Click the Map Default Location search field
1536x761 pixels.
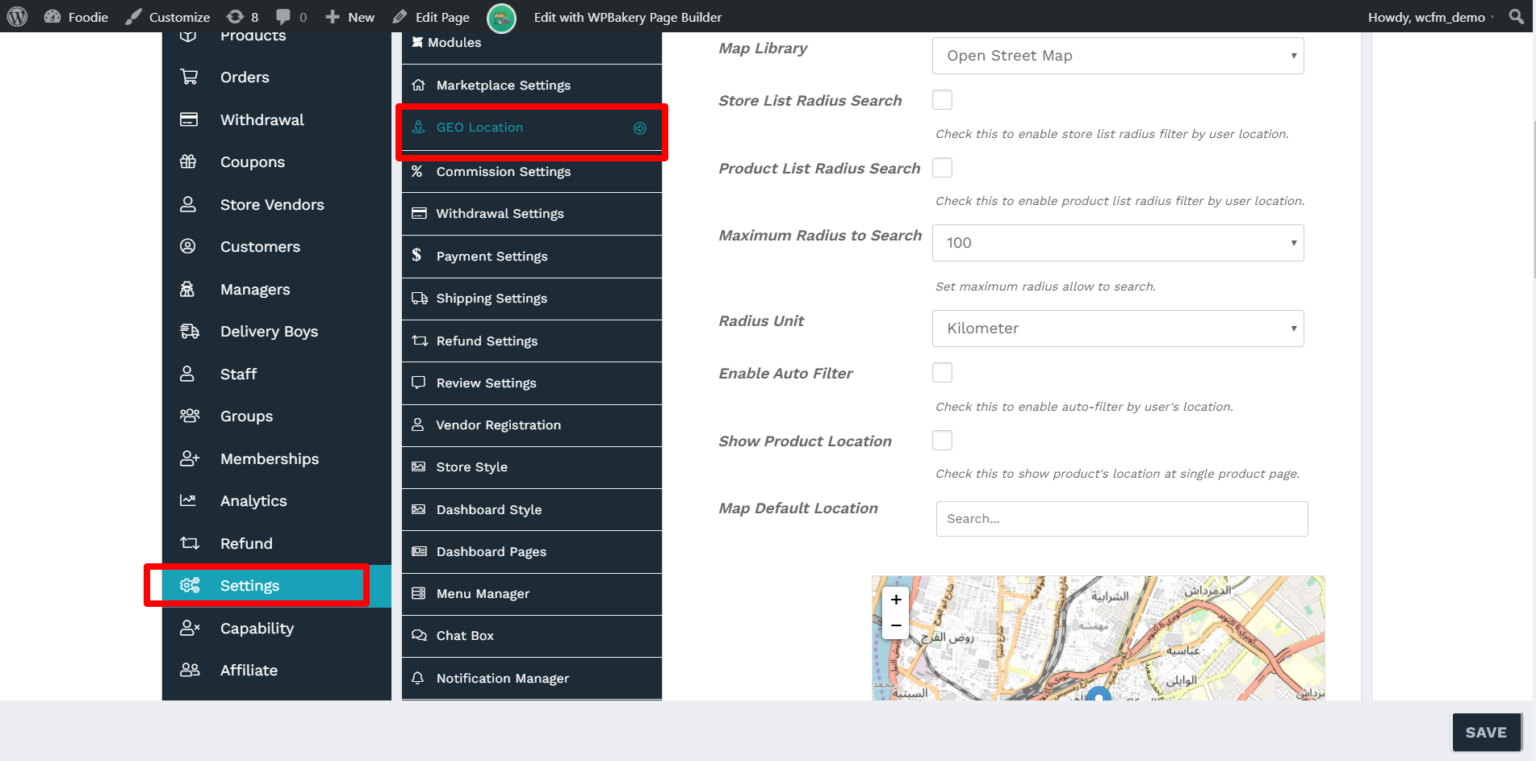pos(1120,518)
